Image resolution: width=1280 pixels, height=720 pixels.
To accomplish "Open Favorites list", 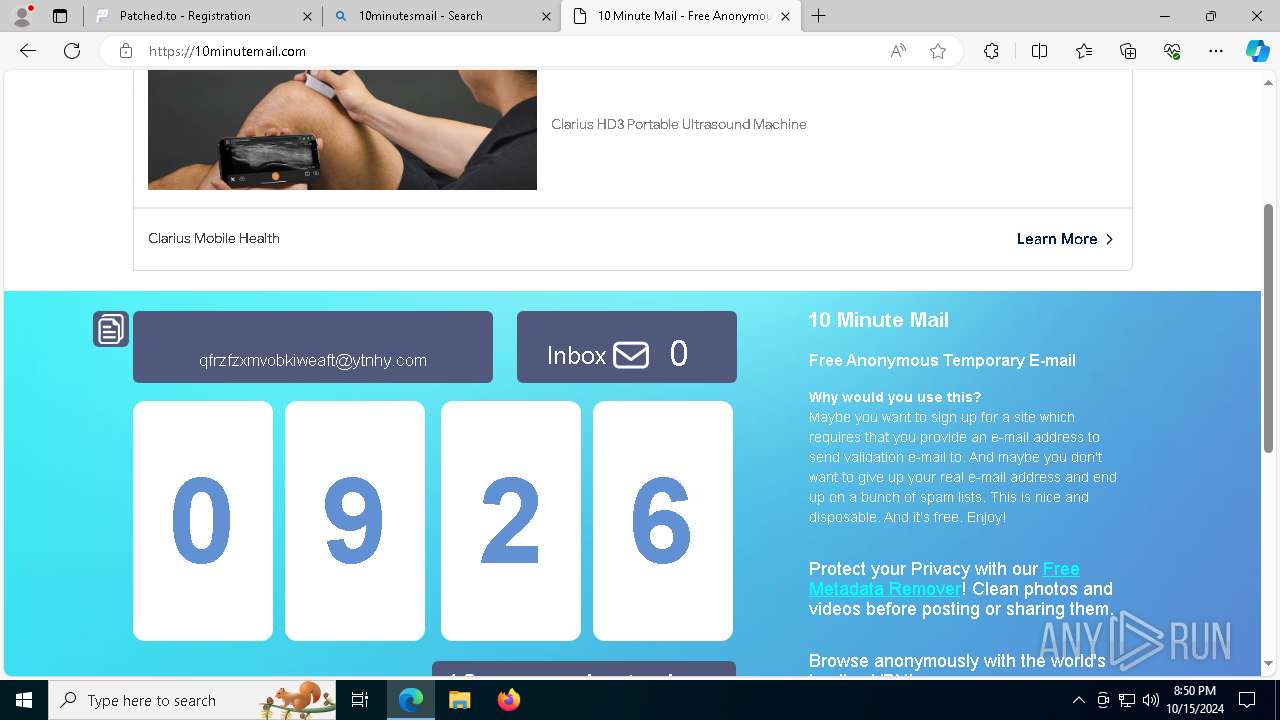I will coord(1084,51).
